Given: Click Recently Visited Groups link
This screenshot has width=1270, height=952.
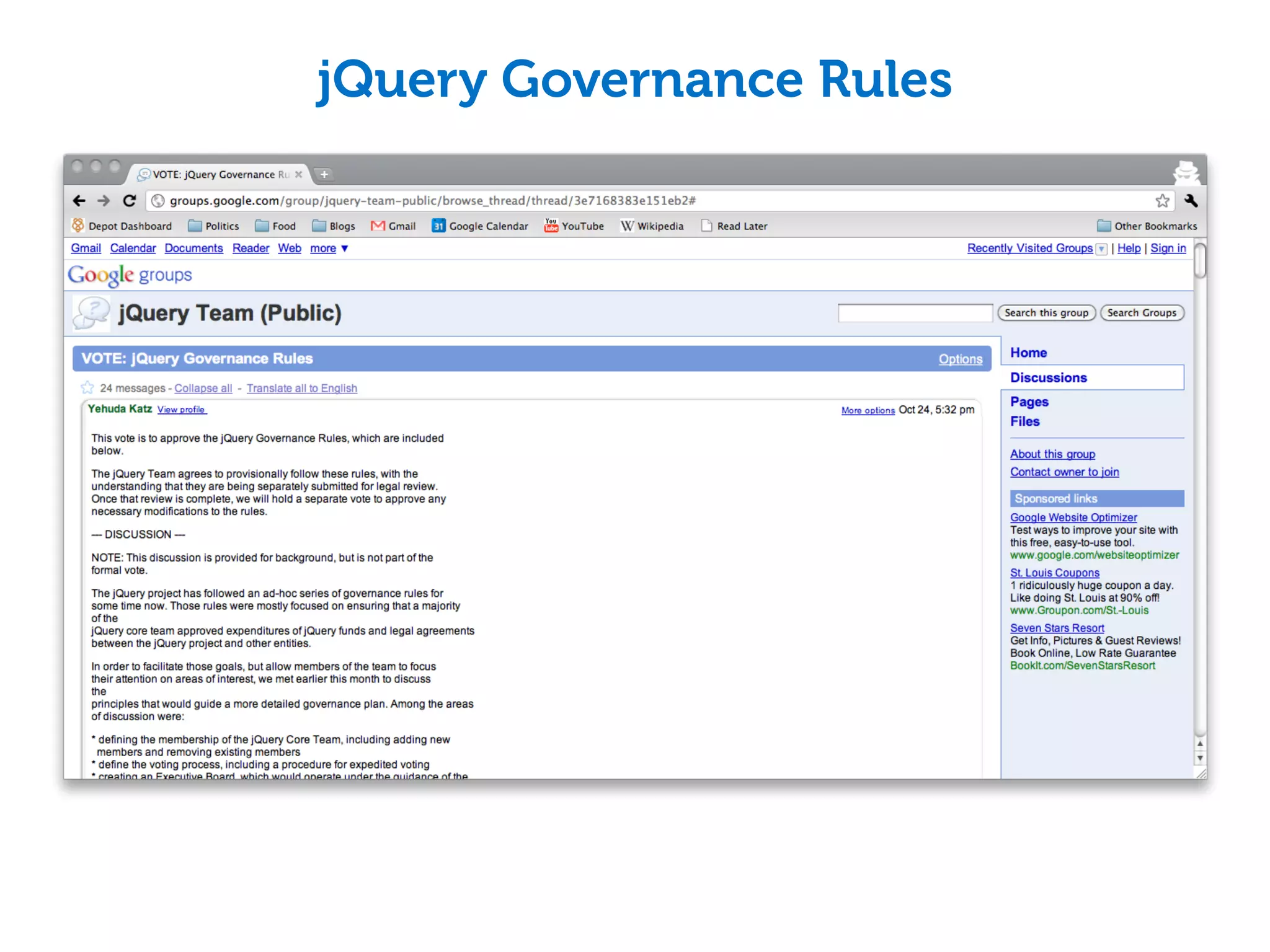Looking at the screenshot, I should point(1029,248).
